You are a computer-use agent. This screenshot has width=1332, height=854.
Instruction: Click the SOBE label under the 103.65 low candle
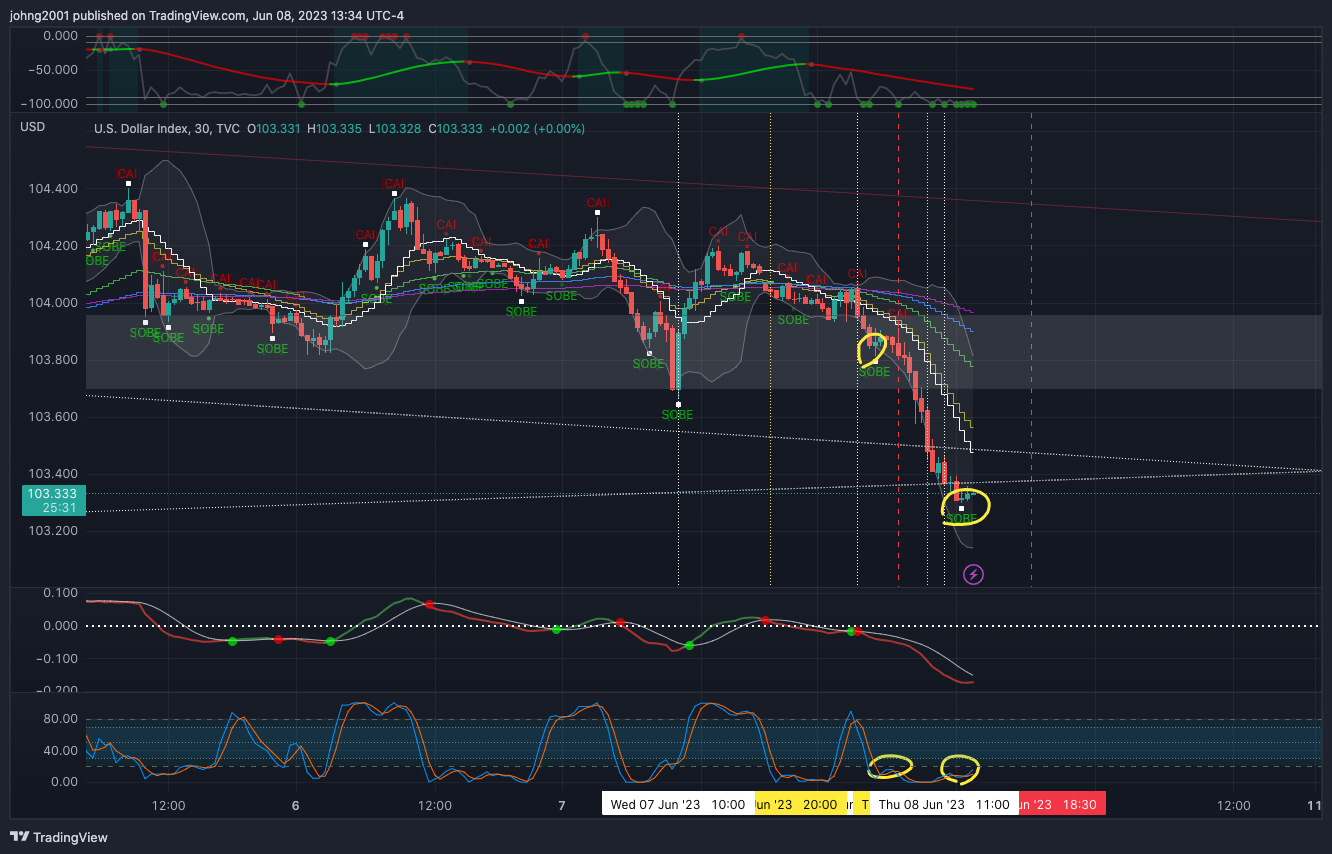point(678,415)
